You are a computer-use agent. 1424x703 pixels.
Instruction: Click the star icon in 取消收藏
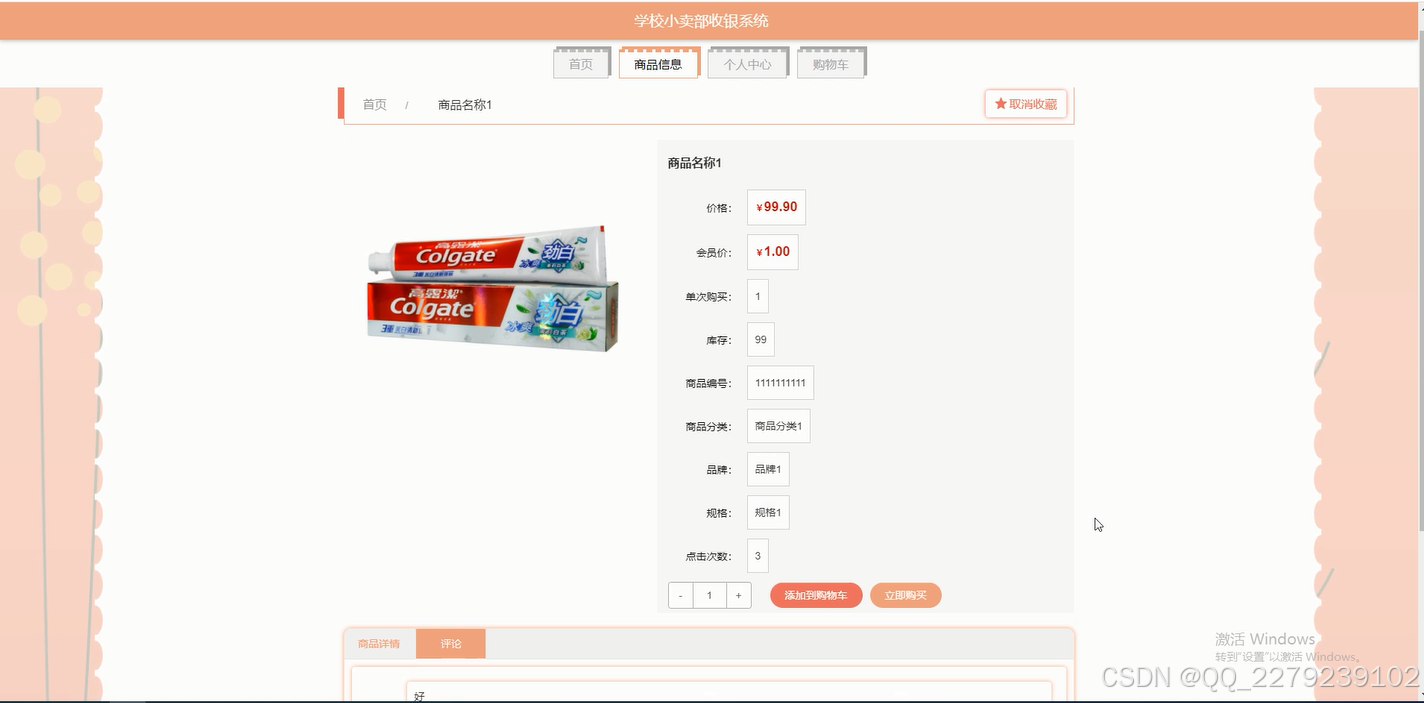pos(1000,104)
